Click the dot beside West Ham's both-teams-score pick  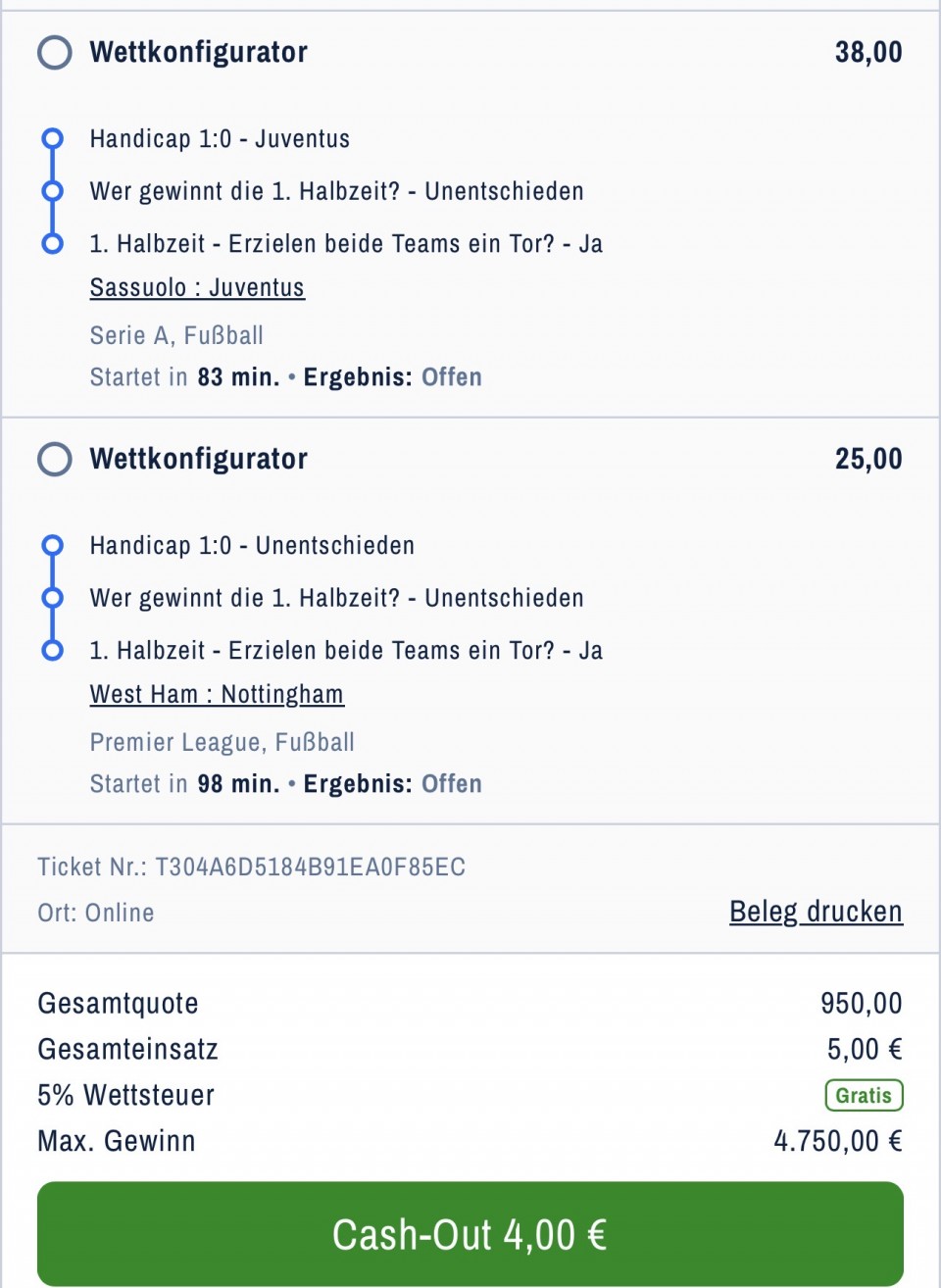(x=53, y=650)
